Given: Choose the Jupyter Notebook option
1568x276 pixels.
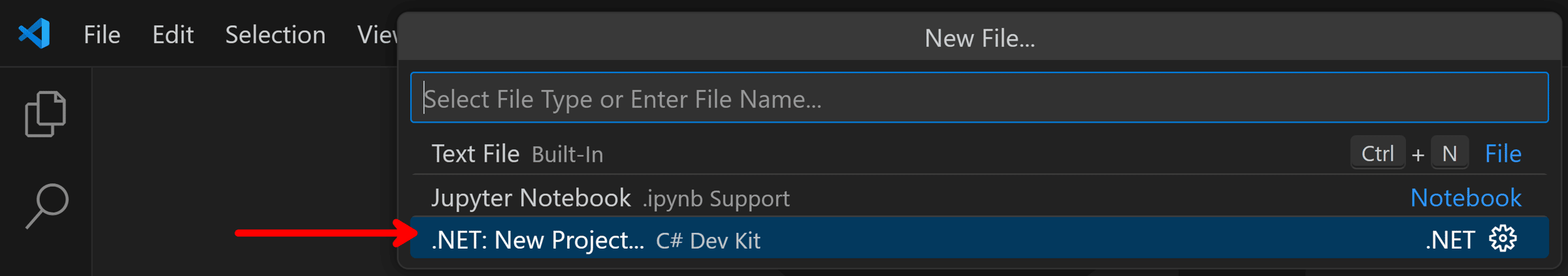Looking at the screenshot, I should pos(979,198).
